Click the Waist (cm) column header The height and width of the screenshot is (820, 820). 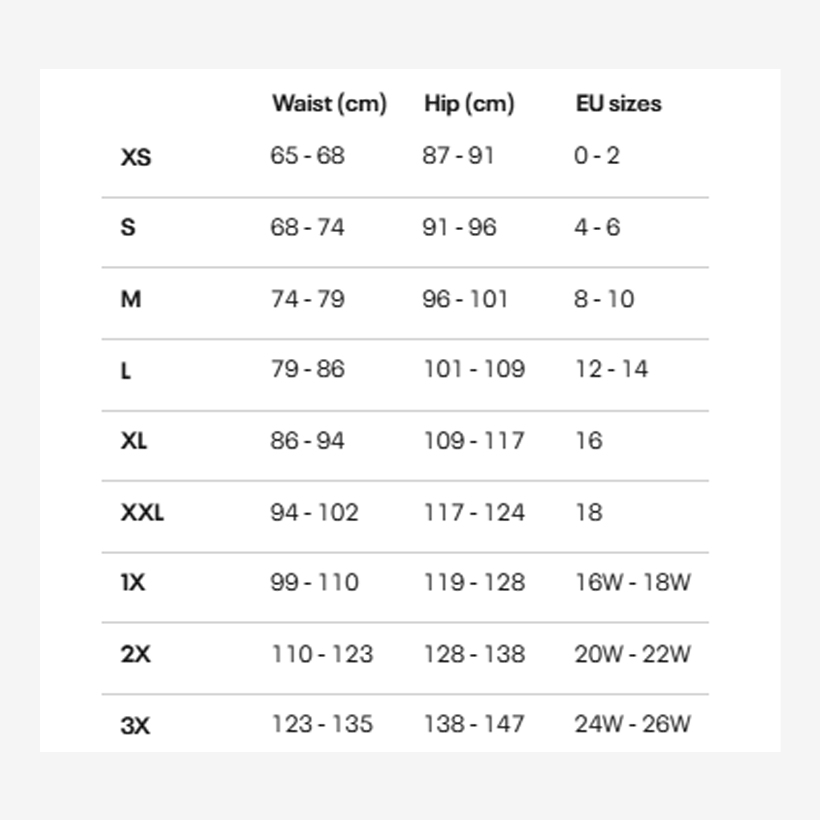(329, 103)
